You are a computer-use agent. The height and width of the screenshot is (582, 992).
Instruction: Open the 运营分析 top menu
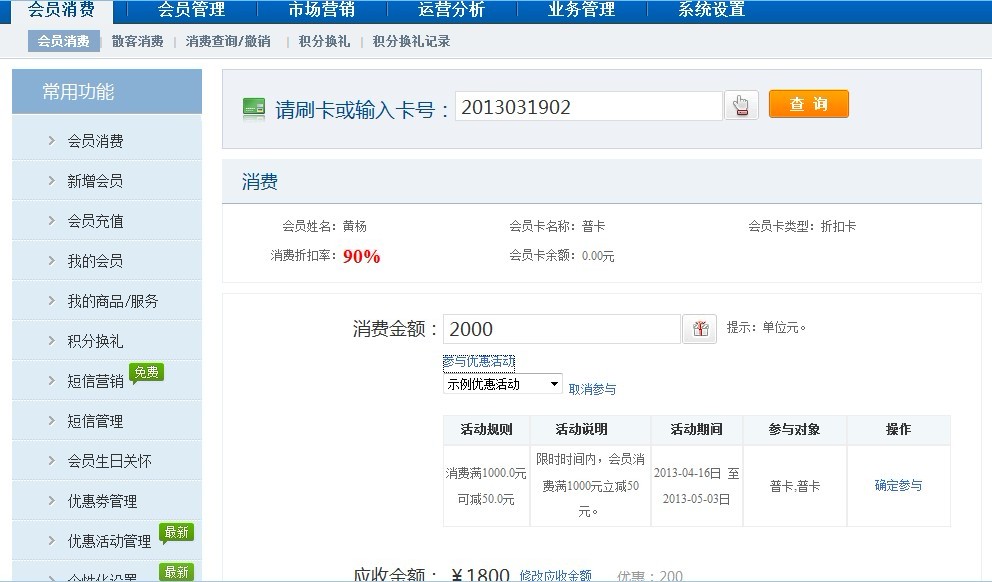[x=451, y=10]
